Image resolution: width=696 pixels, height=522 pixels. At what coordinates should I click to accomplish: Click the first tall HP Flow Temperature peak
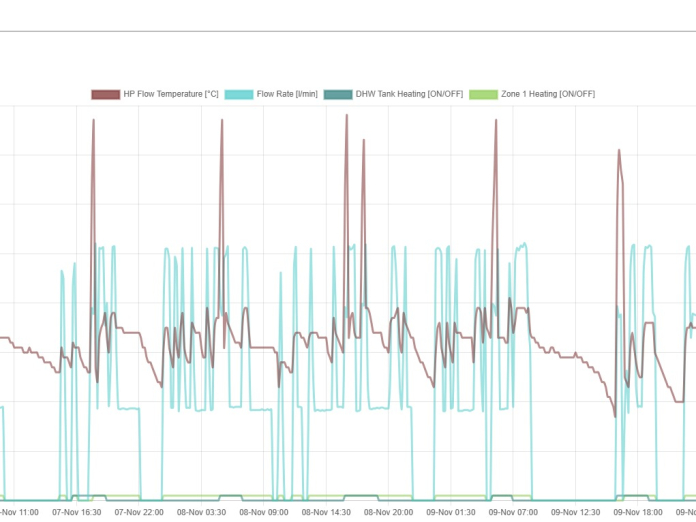[x=93, y=121]
